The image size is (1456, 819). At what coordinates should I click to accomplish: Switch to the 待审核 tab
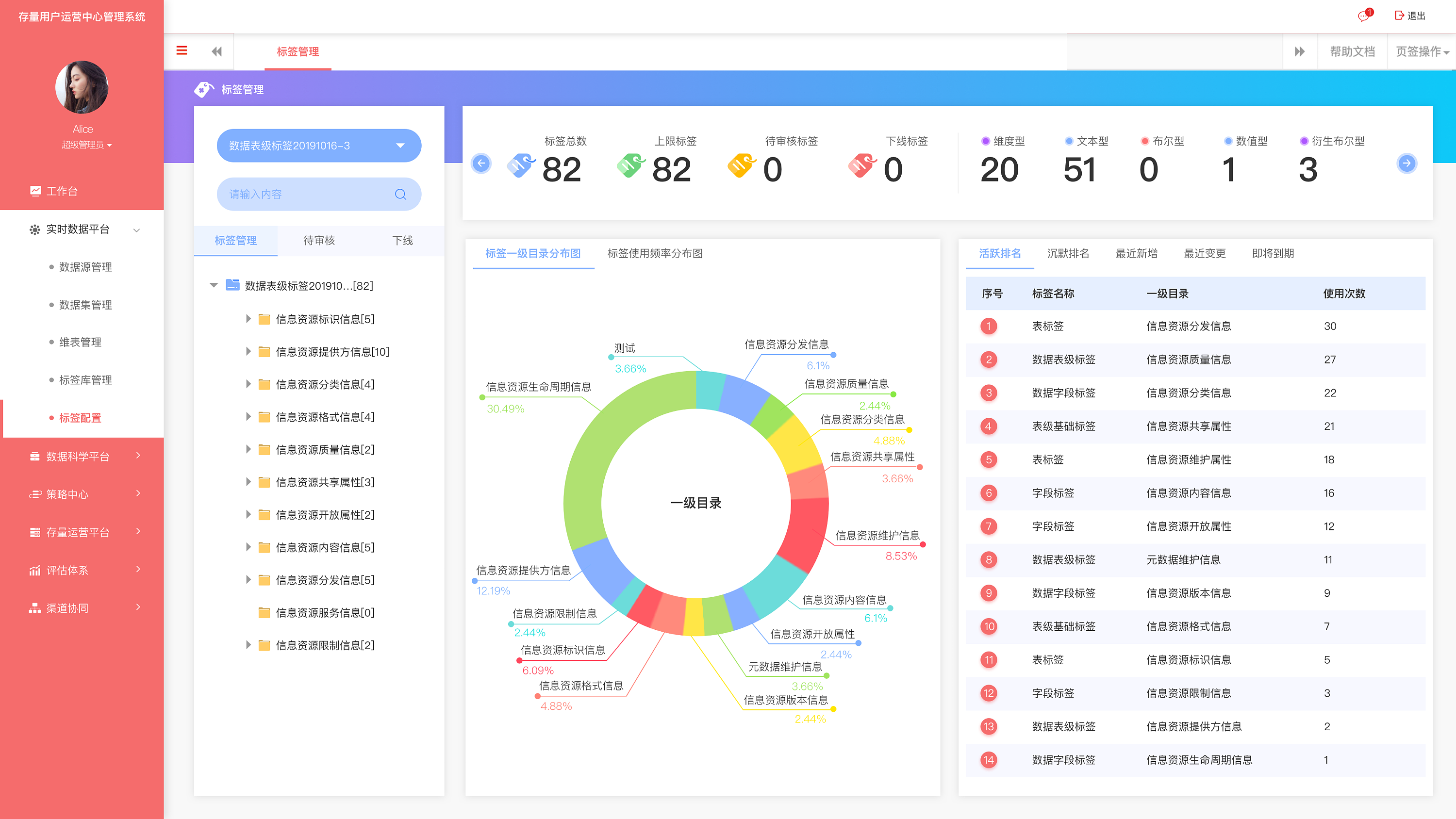319,240
